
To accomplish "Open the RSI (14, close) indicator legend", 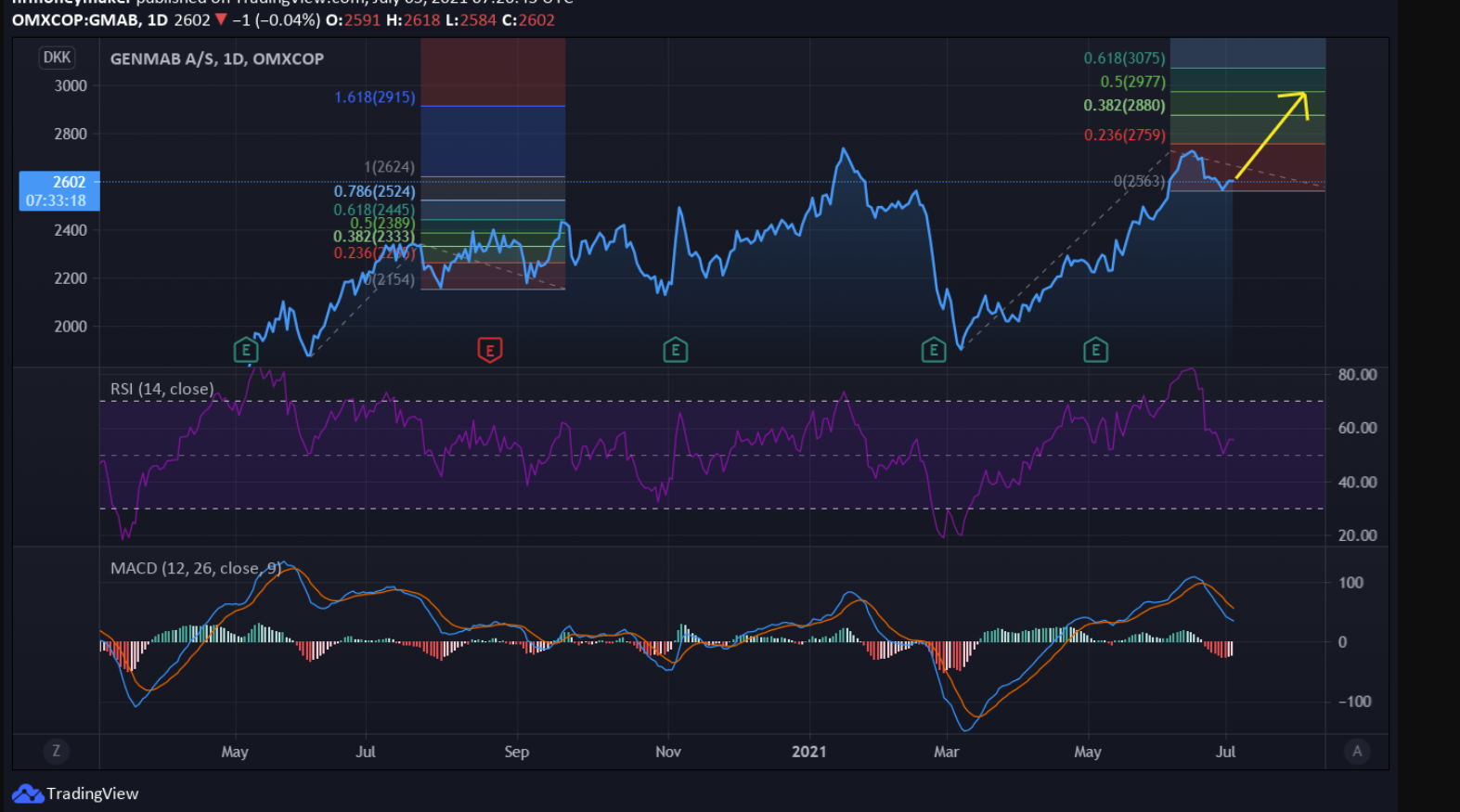I will [x=162, y=389].
